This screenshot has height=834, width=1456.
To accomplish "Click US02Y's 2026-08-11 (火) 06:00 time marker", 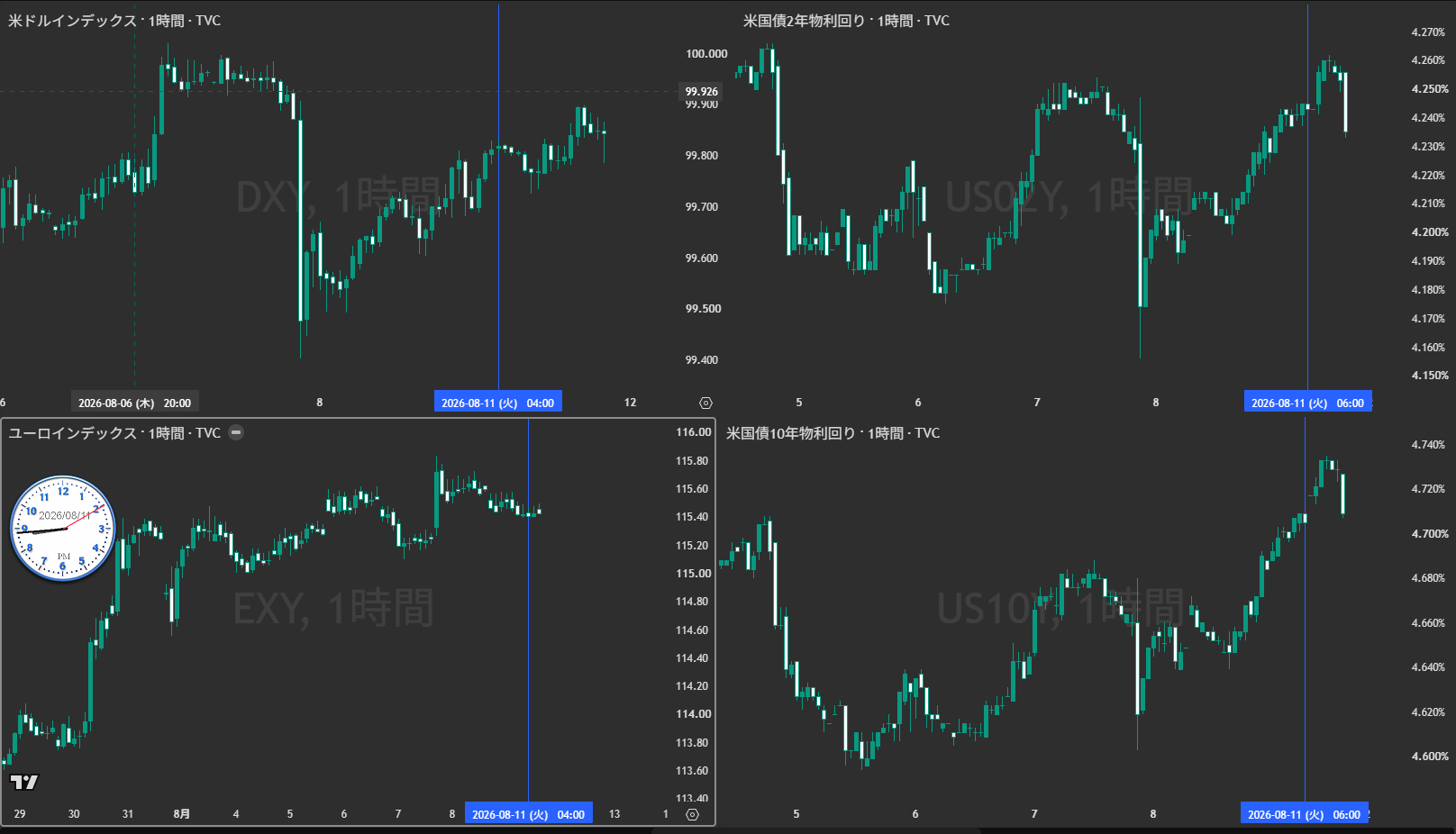I will [x=1308, y=403].
